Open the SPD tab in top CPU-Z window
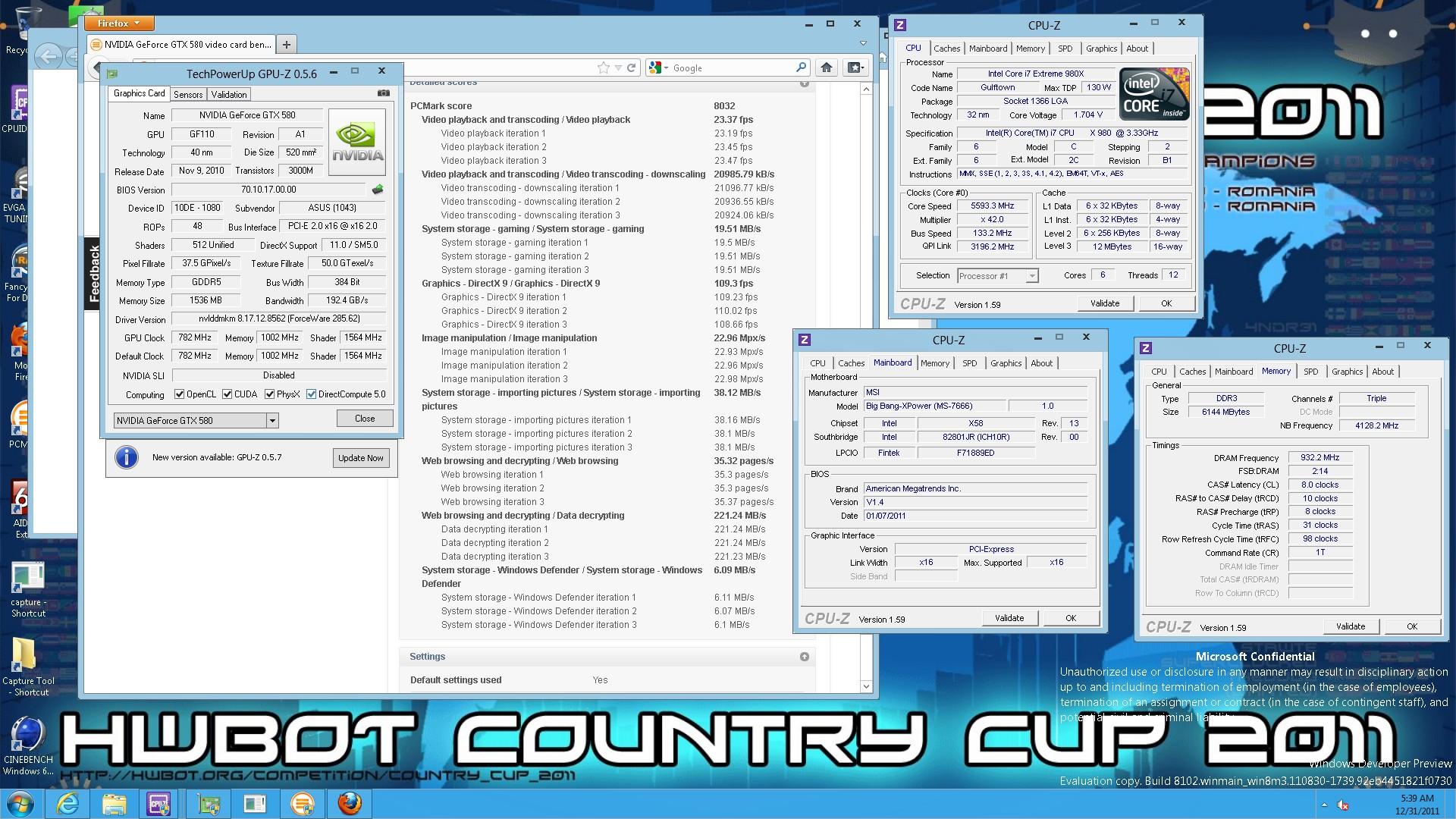Viewport: 1456px width, 819px height. pyautogui.click(x=1065, y=49)
